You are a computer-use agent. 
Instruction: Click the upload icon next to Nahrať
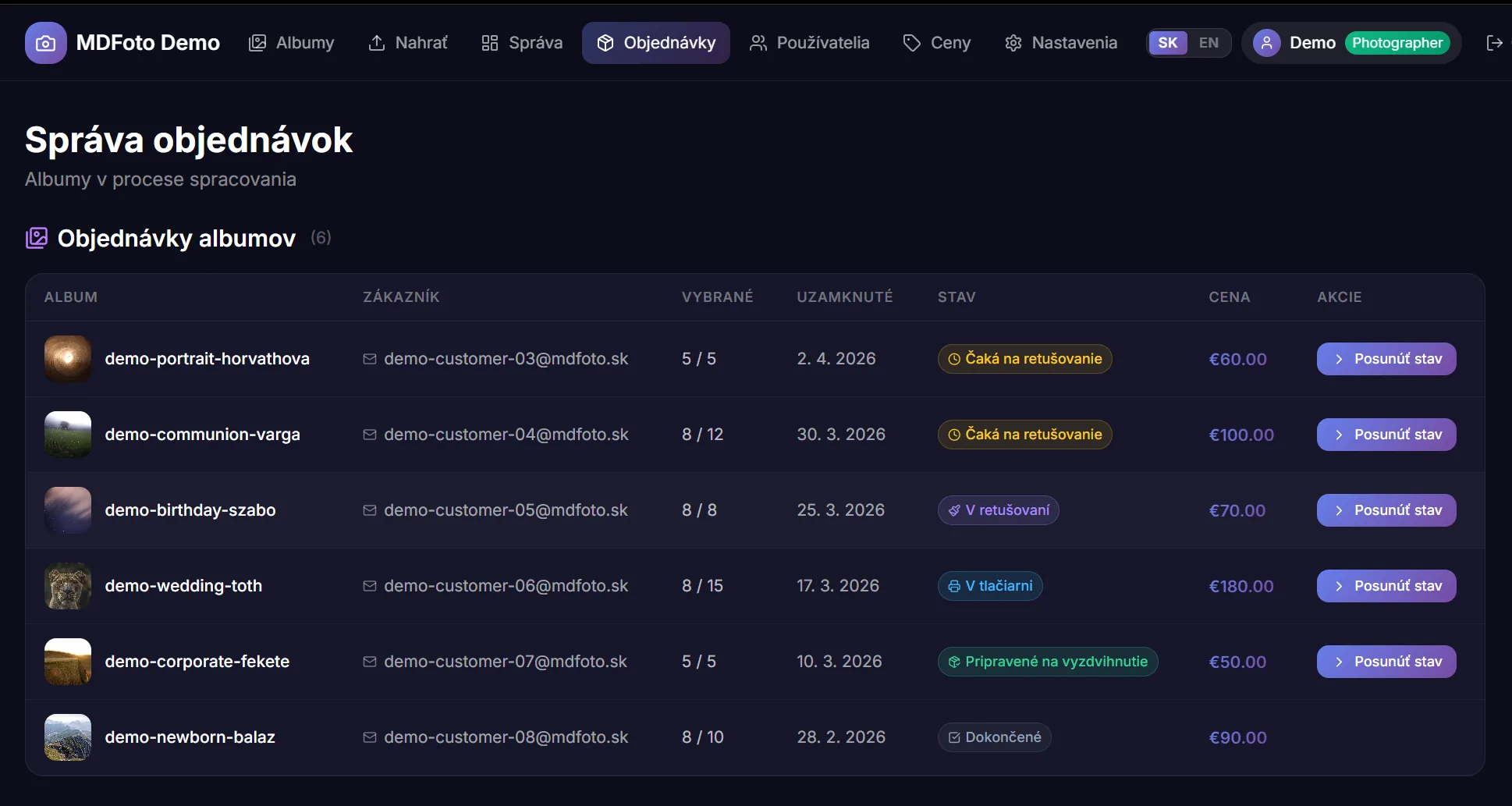378,43
